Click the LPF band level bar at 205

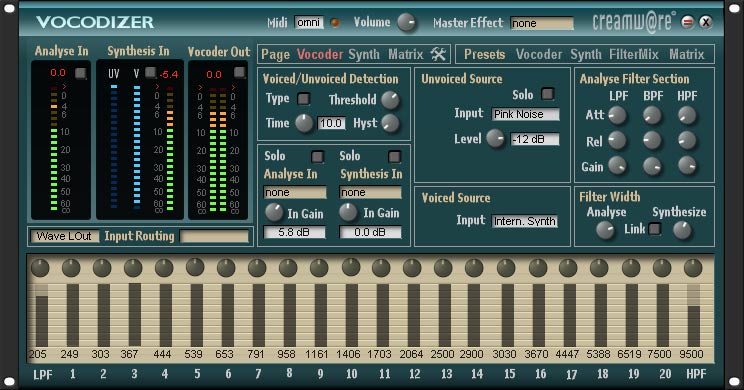(x=42, y=316)
